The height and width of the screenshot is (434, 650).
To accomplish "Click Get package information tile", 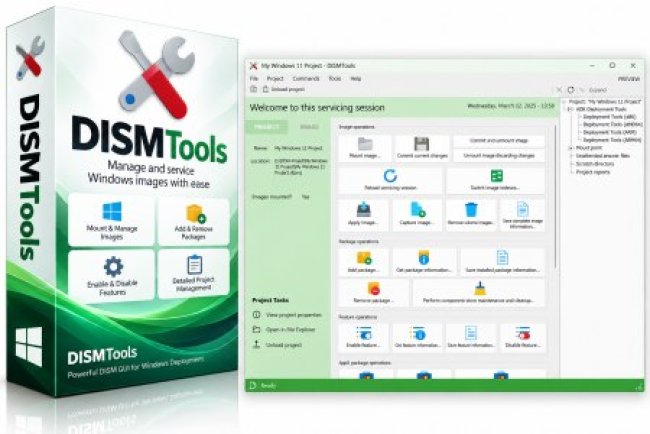I will 424,262.
